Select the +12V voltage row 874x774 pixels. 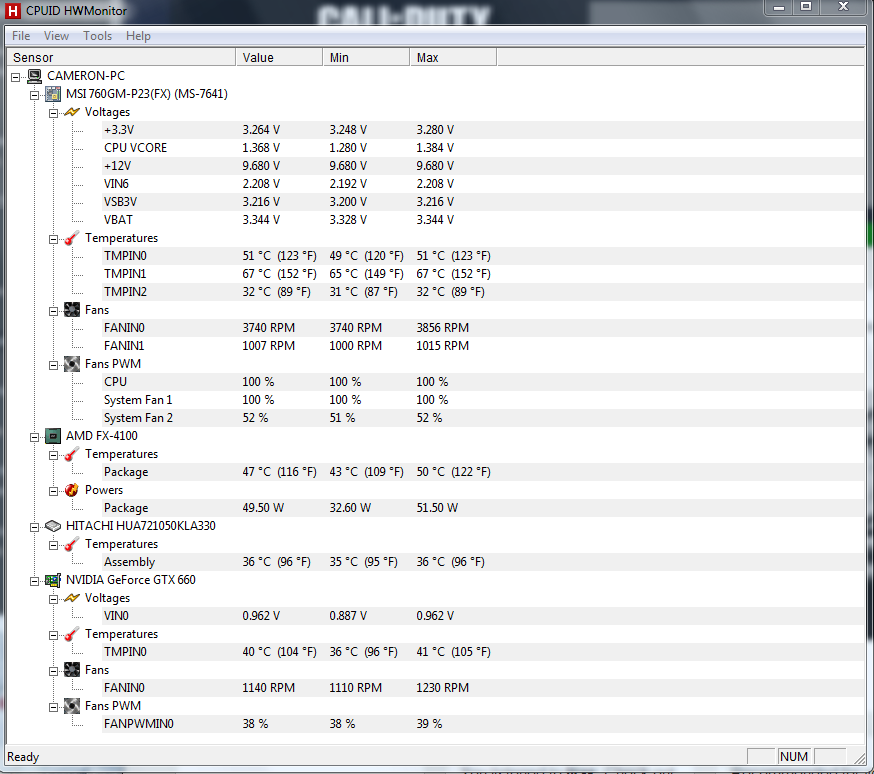tap(483, 166)
